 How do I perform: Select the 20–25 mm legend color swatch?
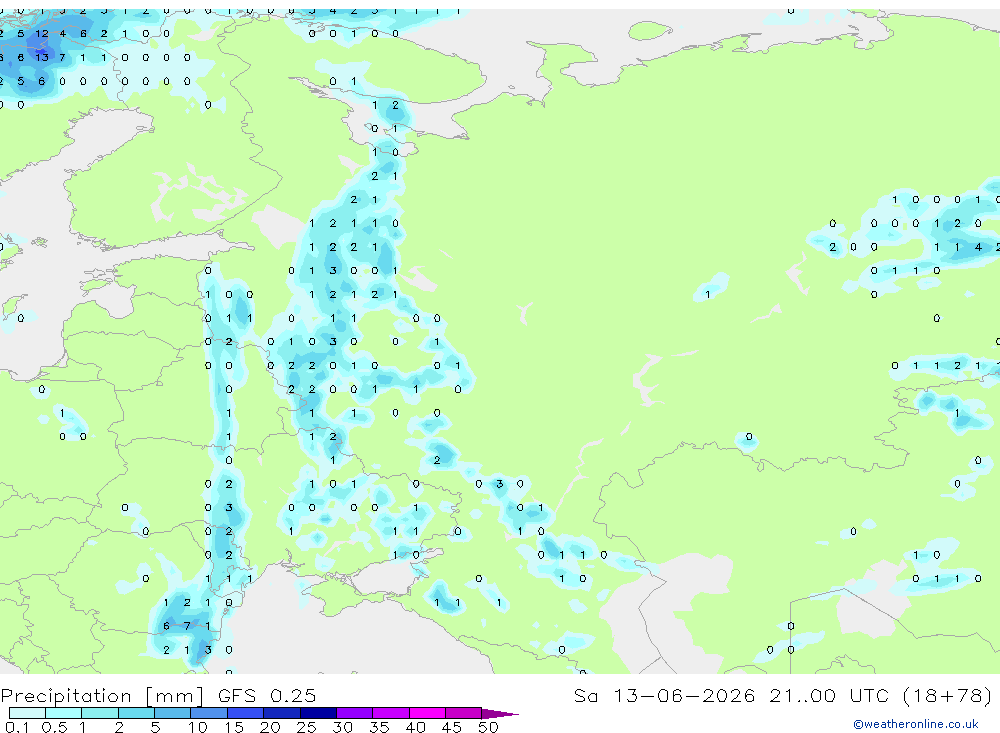point(282,713)
